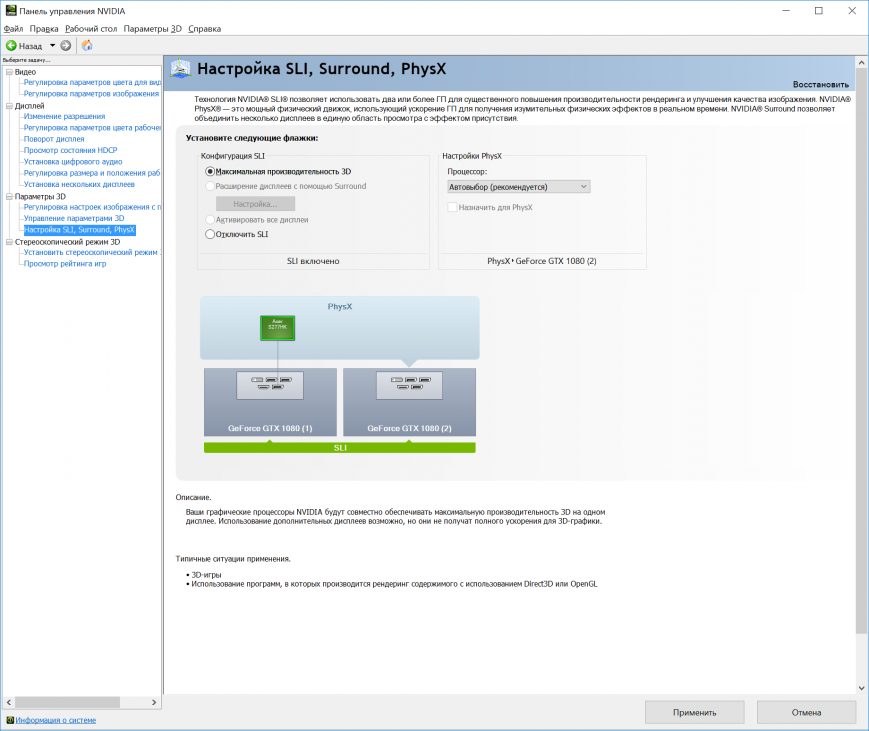Collapse the Видео tree node
The width and height of the screenshot is (869, 731).
tap(9, 72)
